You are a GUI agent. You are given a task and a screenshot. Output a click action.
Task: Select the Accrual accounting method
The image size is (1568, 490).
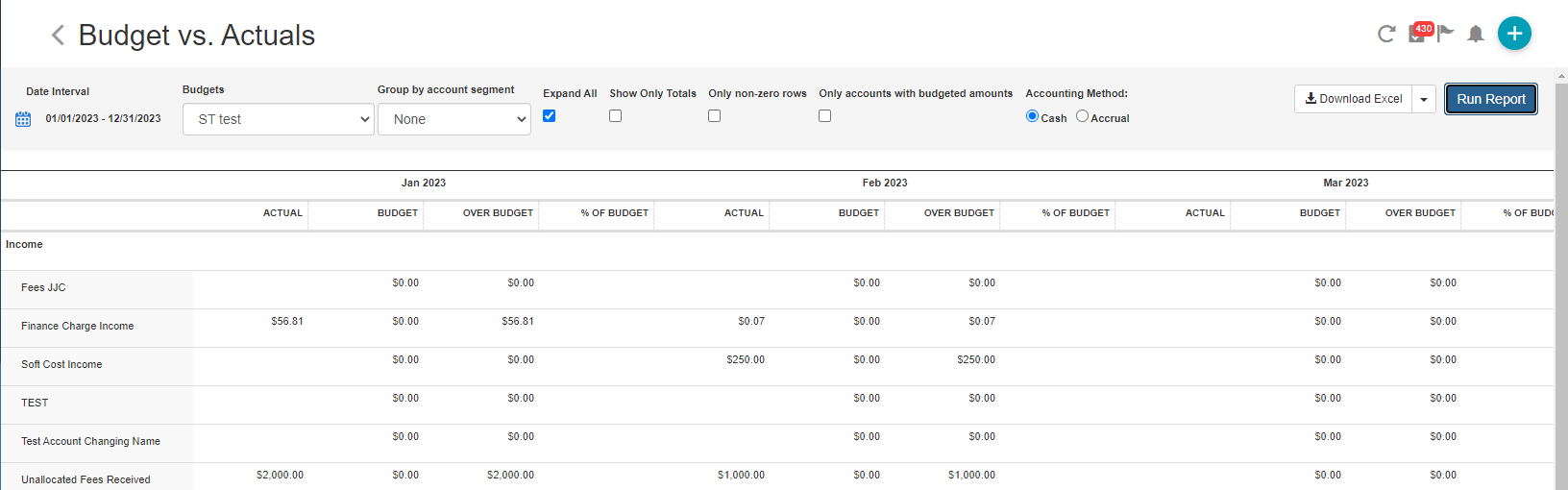(1083, 116)
